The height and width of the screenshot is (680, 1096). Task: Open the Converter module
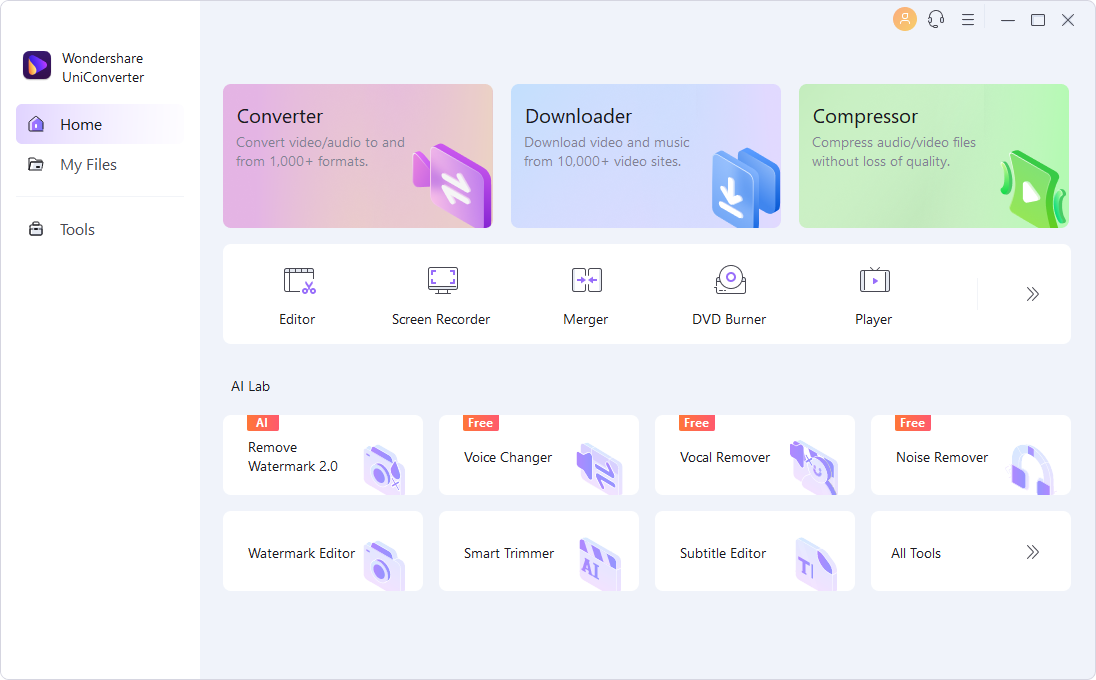click(x=357, y=156)
